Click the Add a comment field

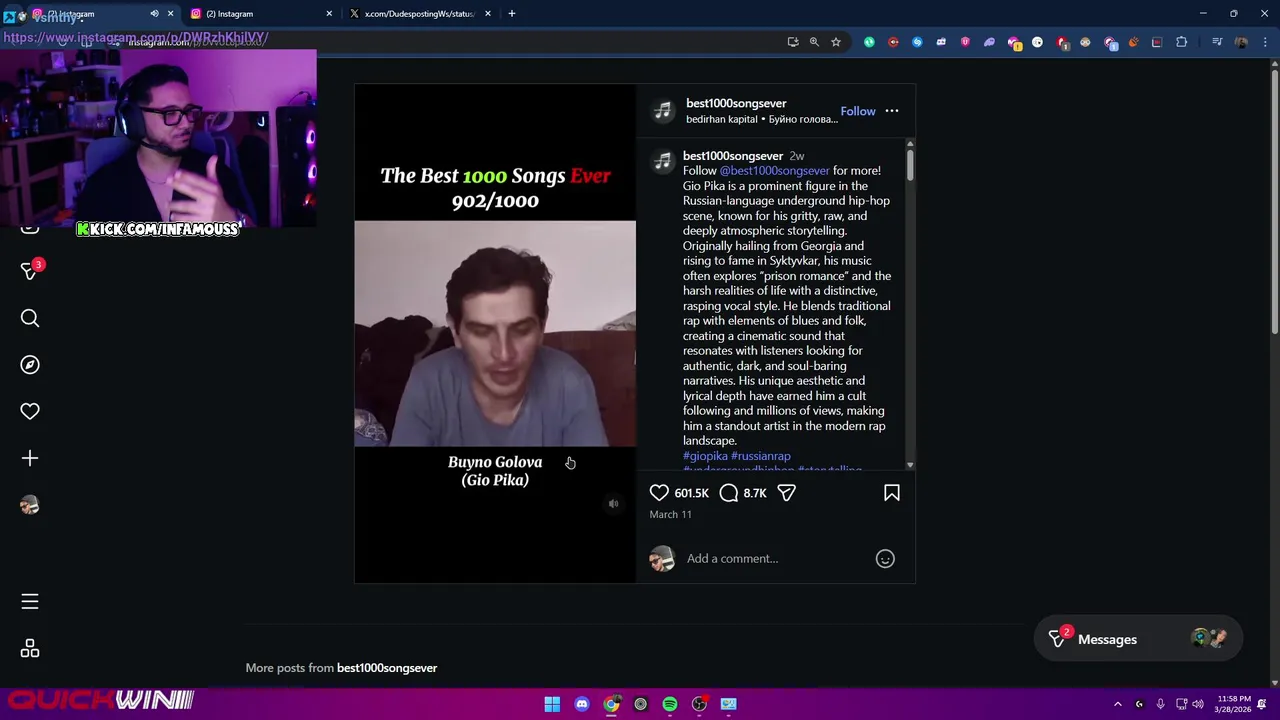(x=775, y=559)
